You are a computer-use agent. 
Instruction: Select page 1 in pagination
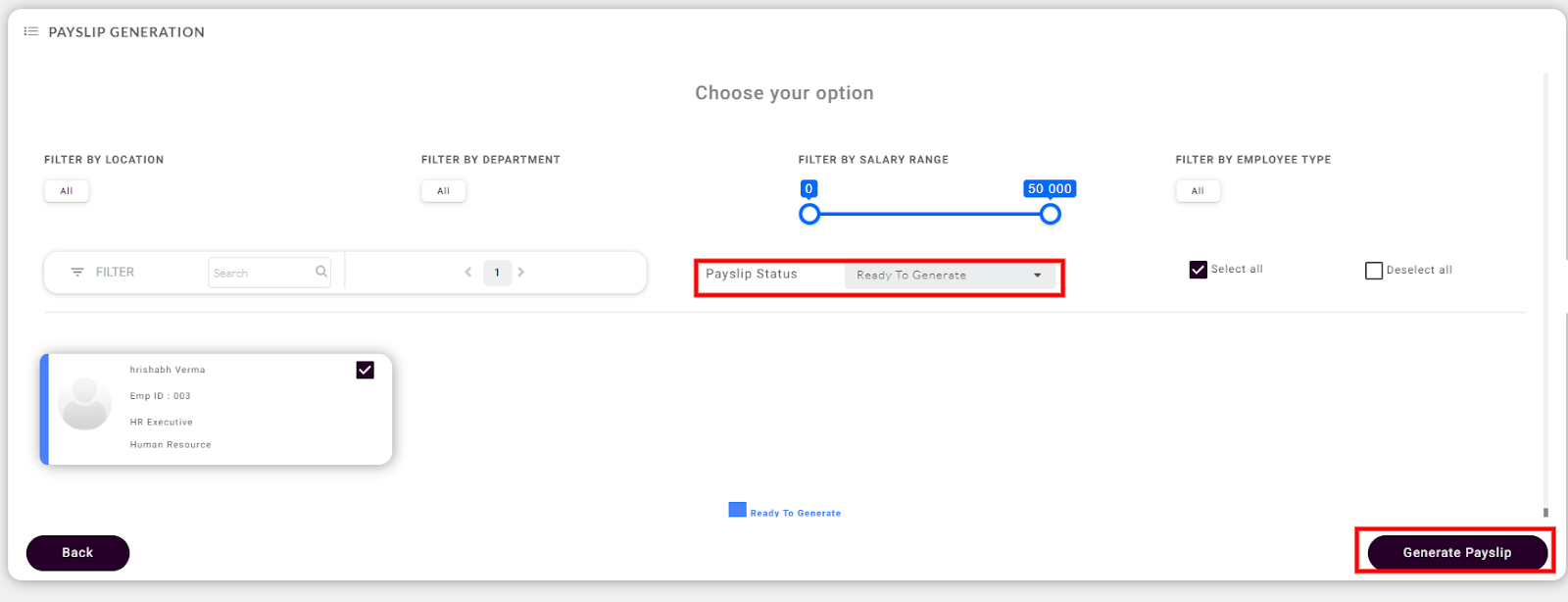[497, 273]
